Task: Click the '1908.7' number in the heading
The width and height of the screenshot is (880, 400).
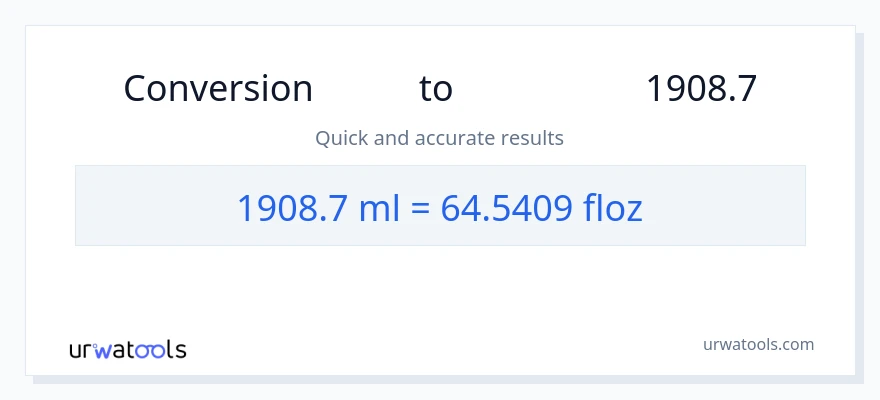Action: pos(700,89)
